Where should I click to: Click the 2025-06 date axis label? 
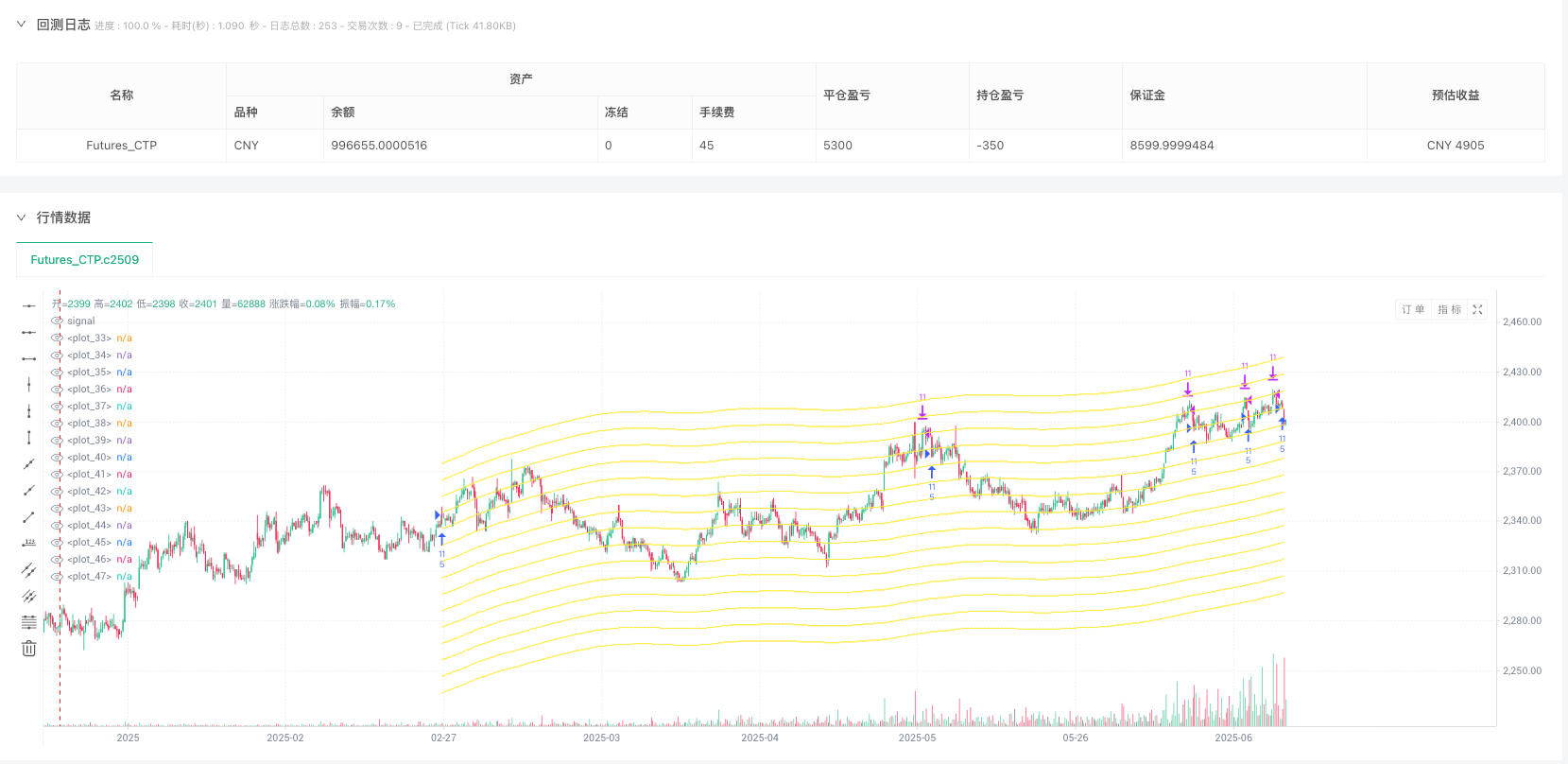click(x=1233, y=738)
